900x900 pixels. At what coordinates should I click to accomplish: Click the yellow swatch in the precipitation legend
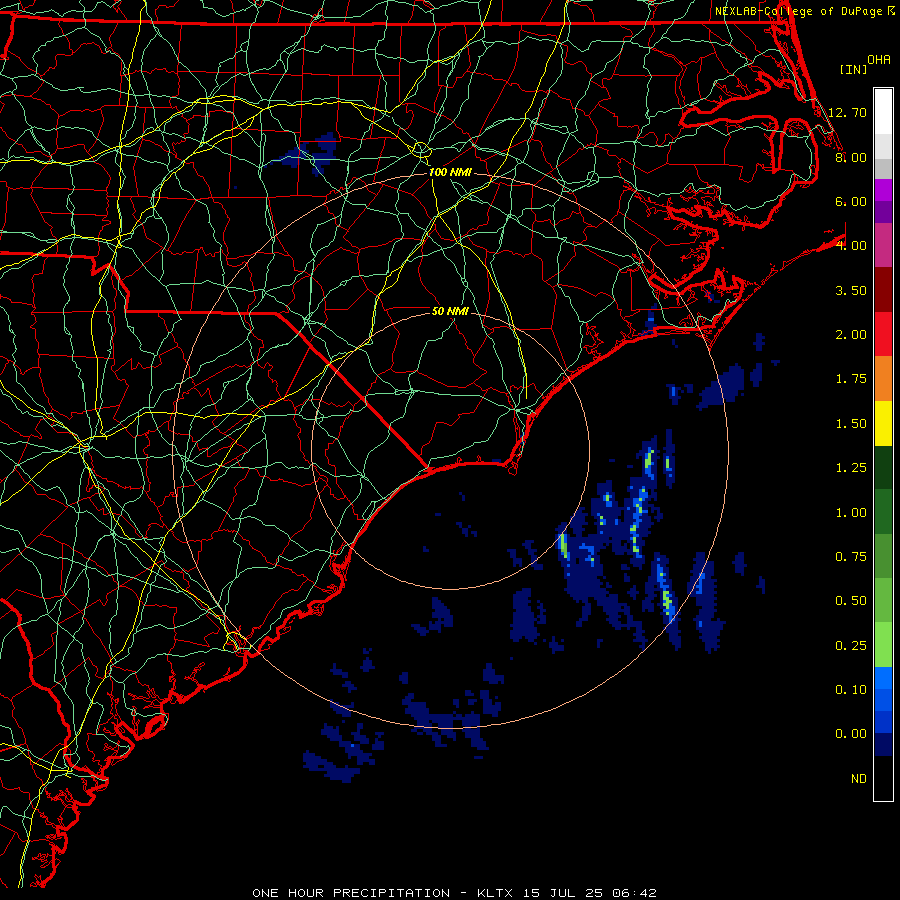pos(883,424)
